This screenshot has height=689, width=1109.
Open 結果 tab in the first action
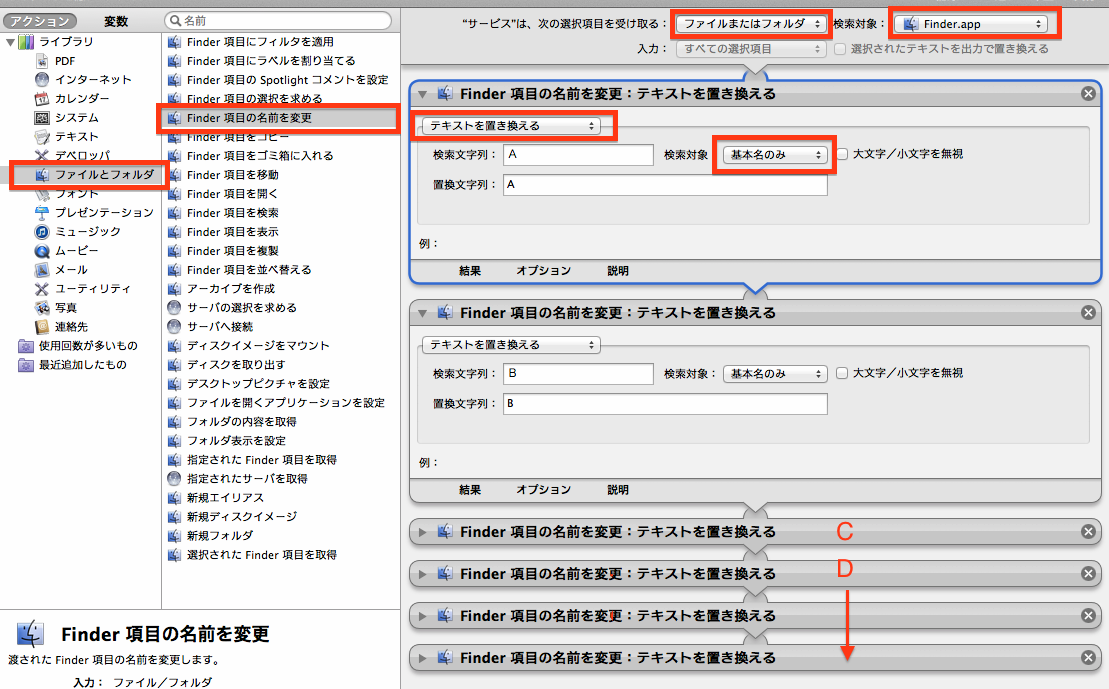pyautogui.click(x=470, y=271)
